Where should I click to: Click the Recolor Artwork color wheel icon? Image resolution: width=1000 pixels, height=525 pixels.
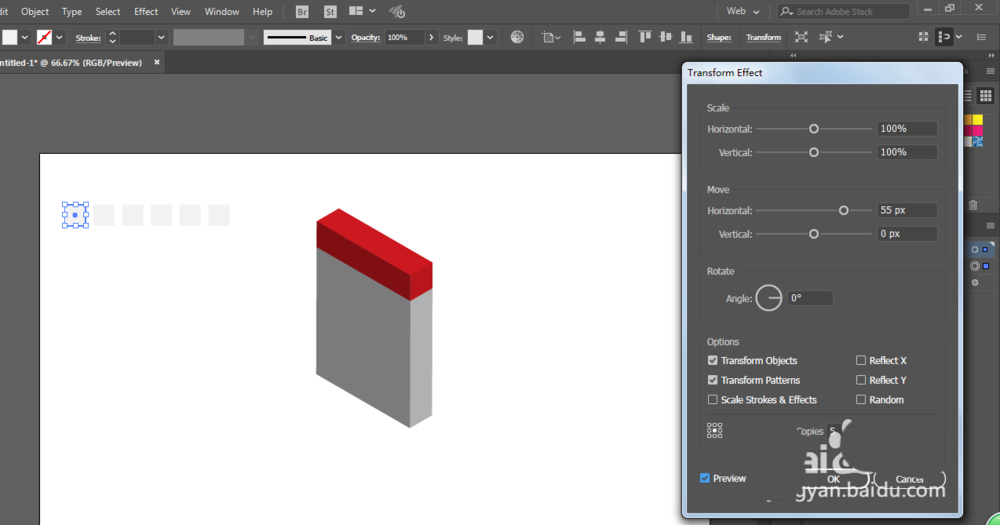pyautogui.click(x=517, y=37)
